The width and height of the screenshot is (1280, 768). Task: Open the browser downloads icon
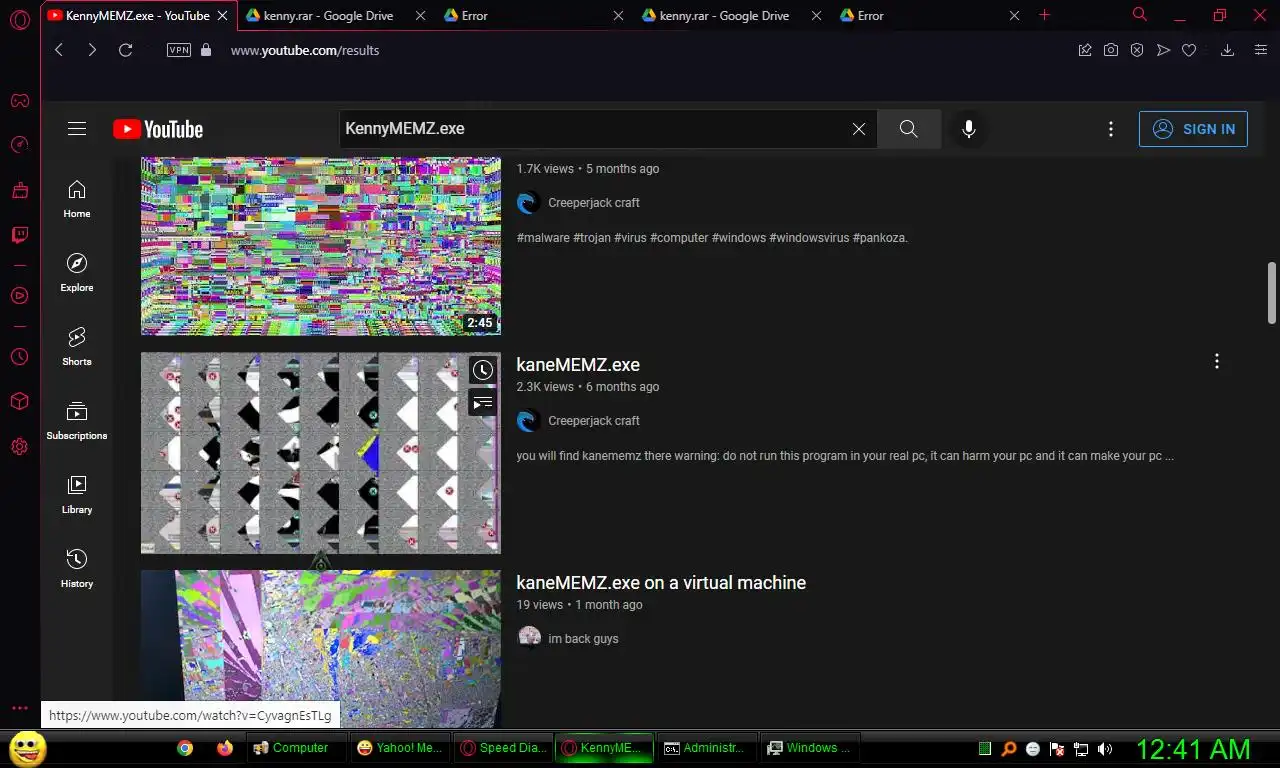(1227, 50)
